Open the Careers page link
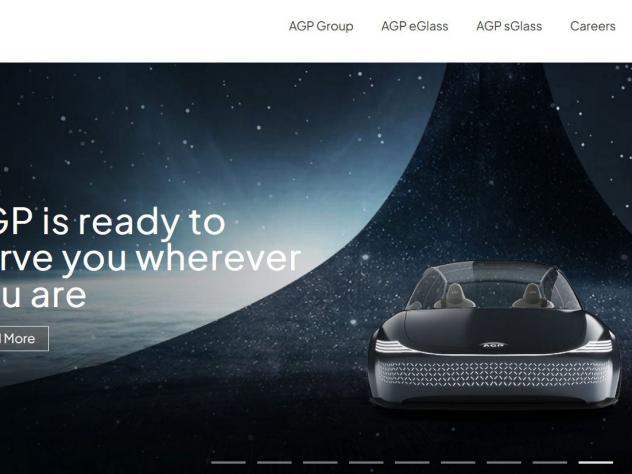 click(x=592, y=26)
